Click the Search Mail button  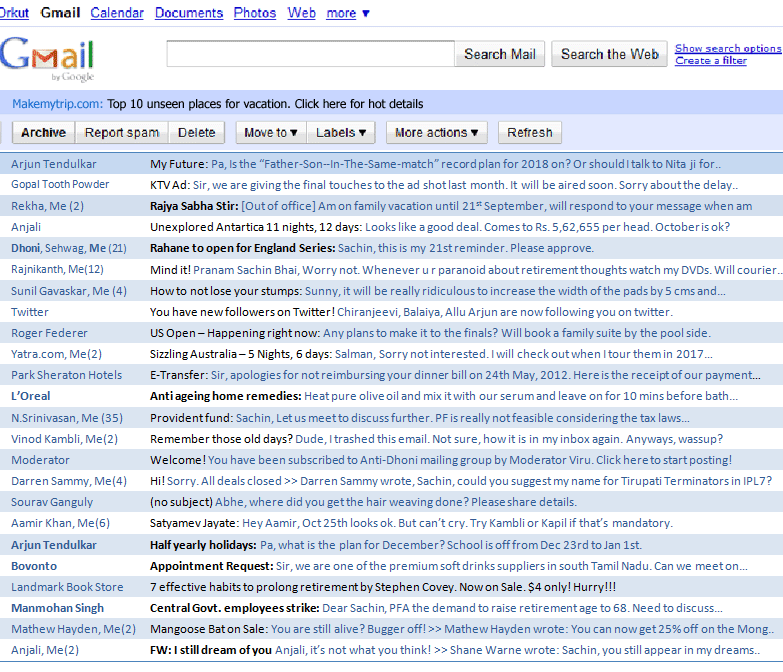tap(500, 54)
